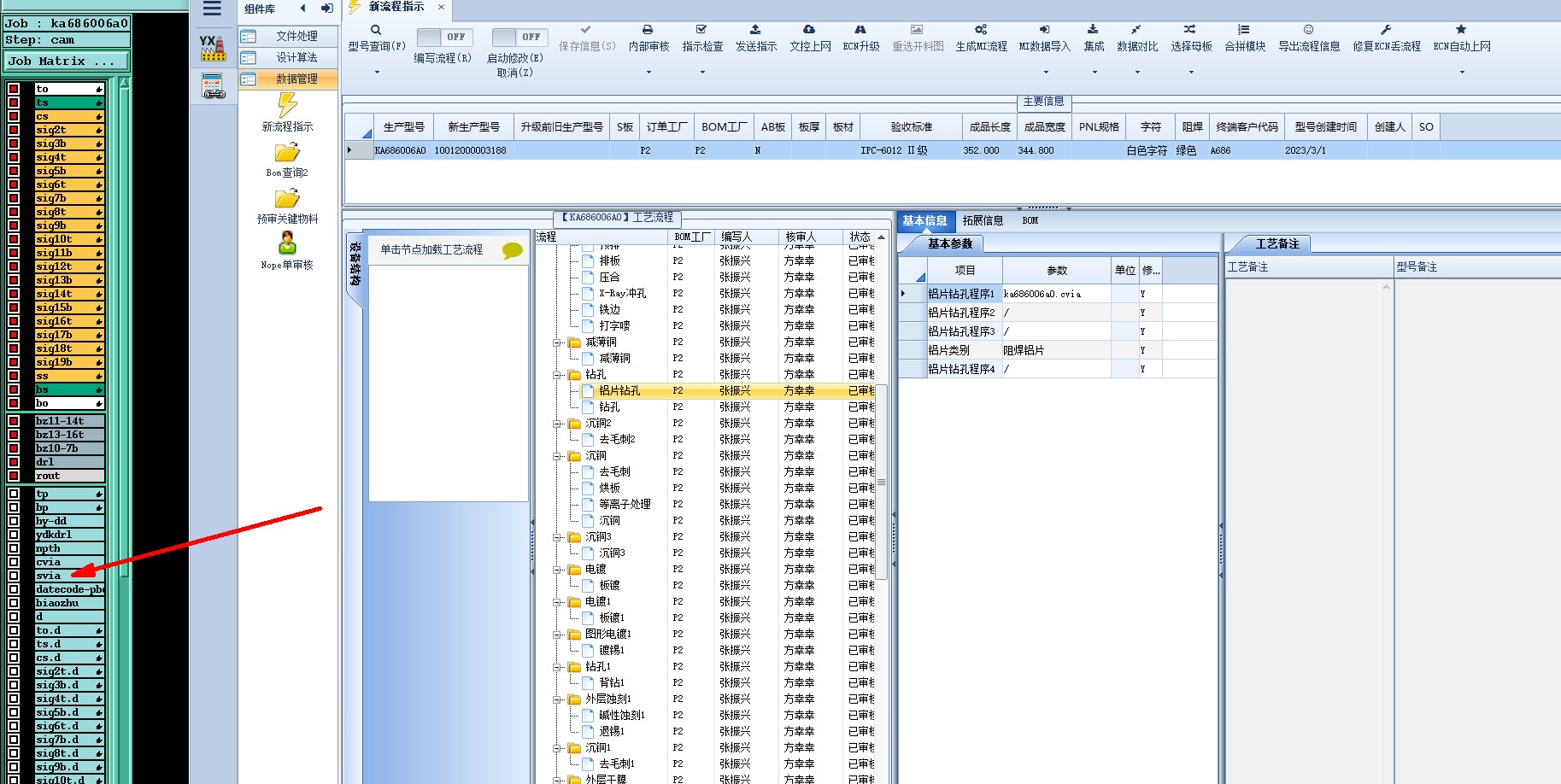The image size is (1561, 784).
Task: Click the 修复ECN丢流程 wrench icon
Action: click(1386, 30)
